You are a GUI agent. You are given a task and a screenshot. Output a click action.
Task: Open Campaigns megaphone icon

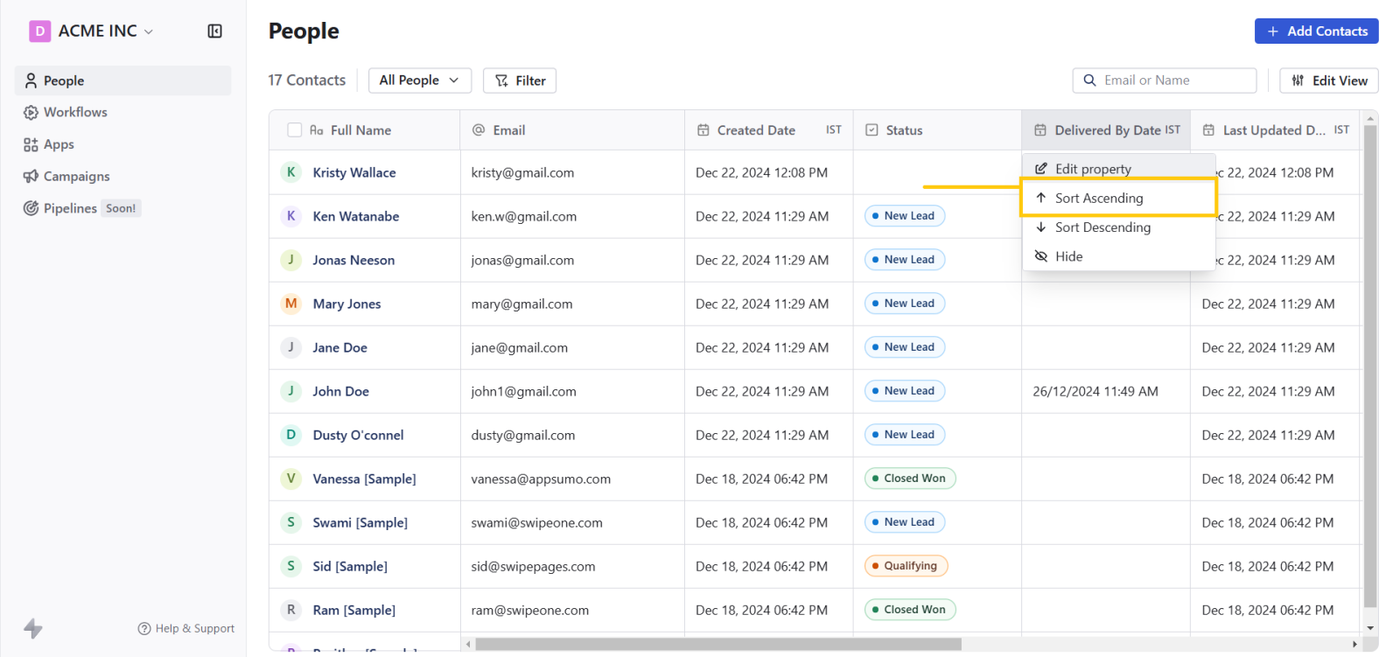tap(31, 176)
